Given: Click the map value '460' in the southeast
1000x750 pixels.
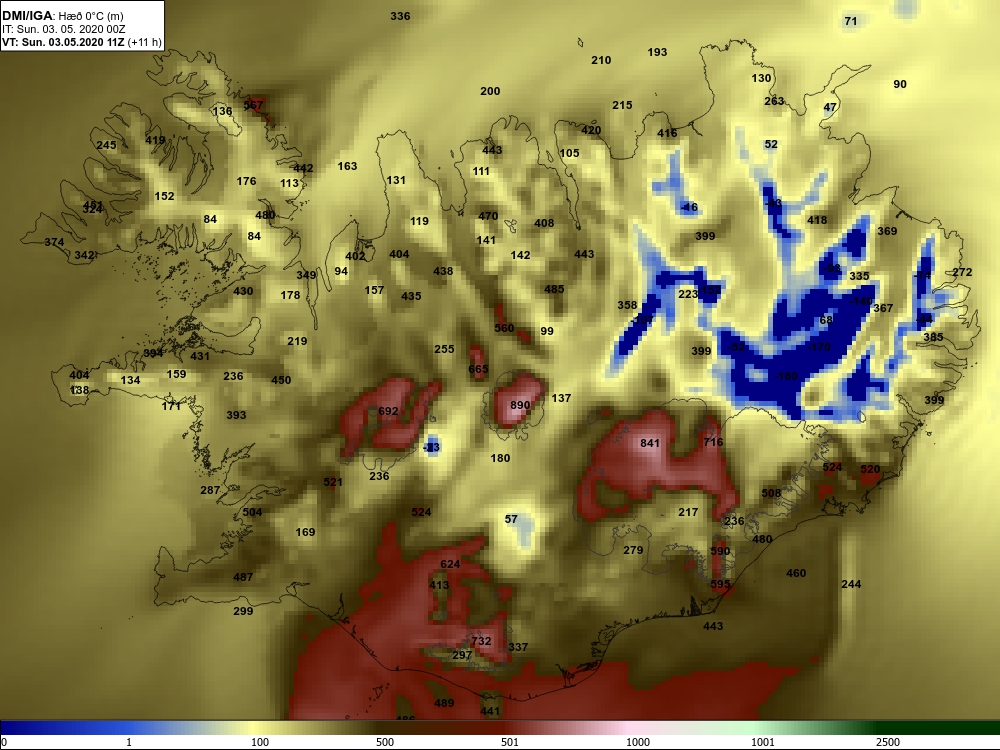Looking at the screenshot, I should [x=796, y=573].
